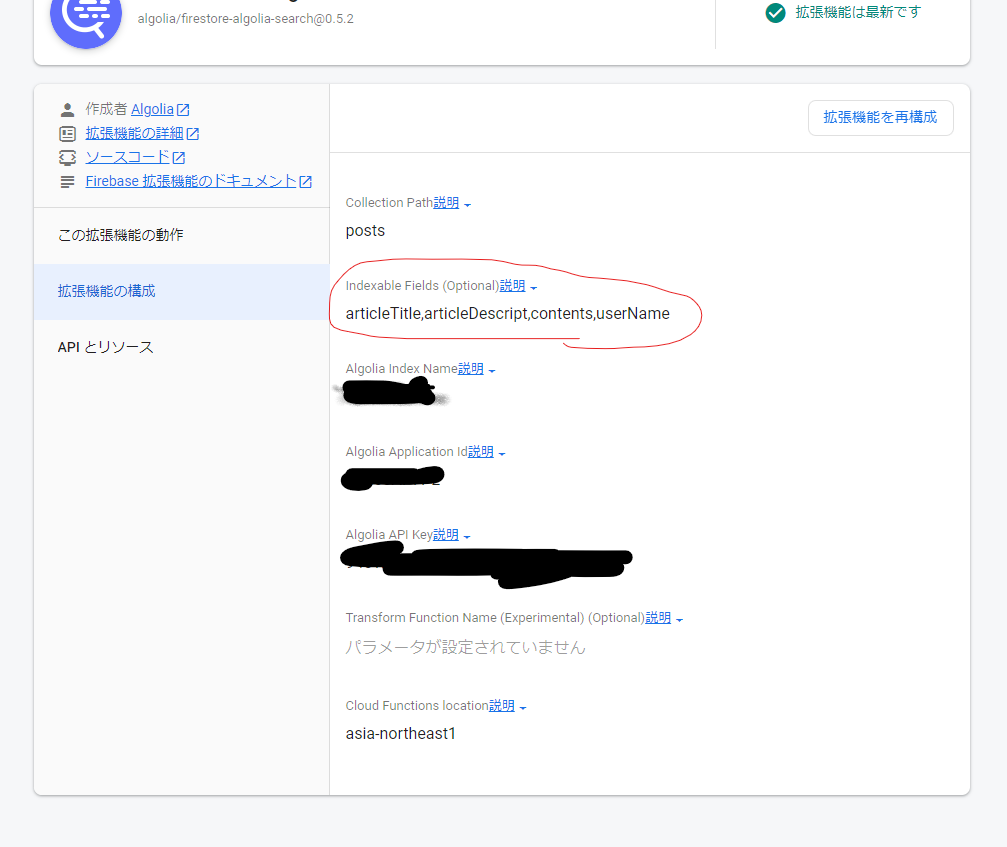This screenshot has width=1007, height=847.
Task: Click the external link icon beside Firebase ドキュメント
Action: point(306,181)
